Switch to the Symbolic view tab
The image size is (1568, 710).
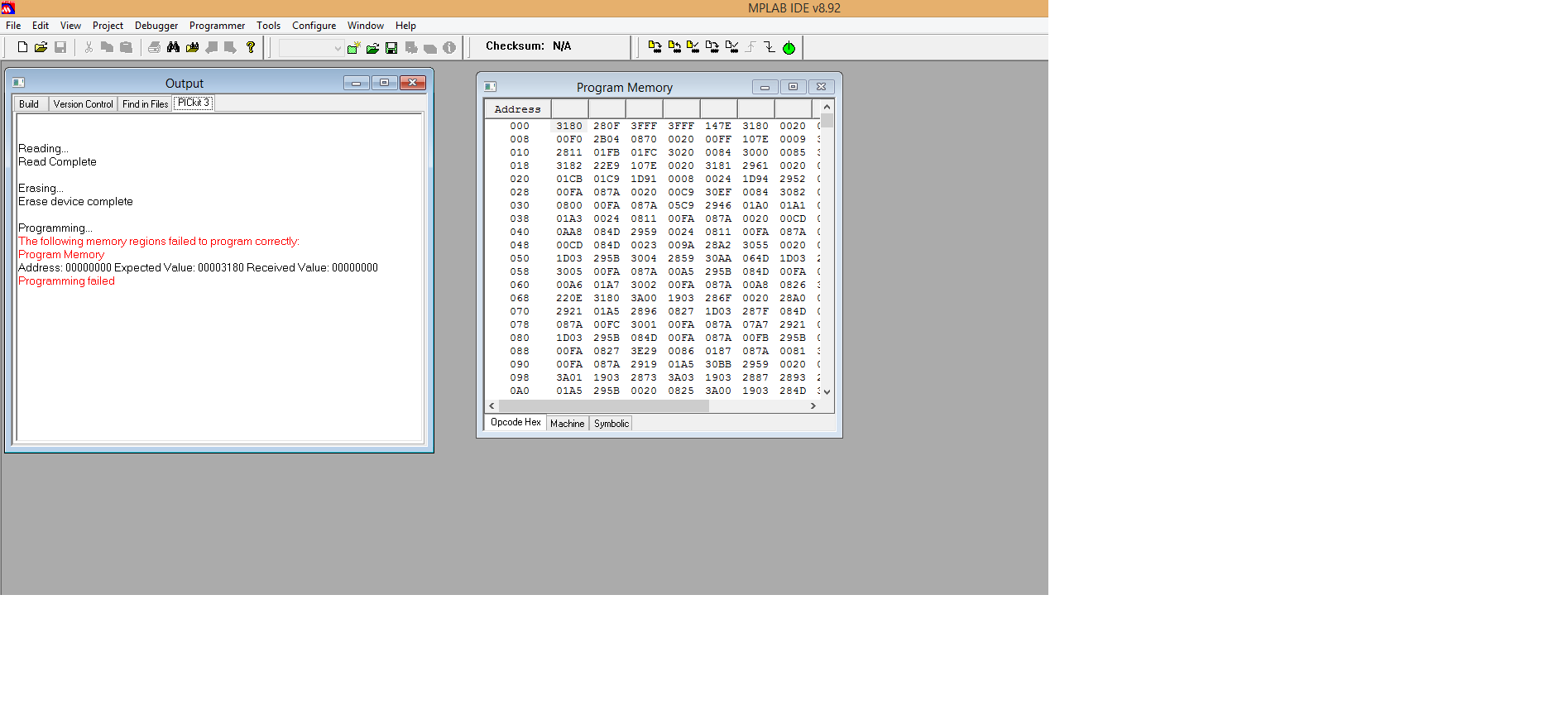[x=611, y=424]
